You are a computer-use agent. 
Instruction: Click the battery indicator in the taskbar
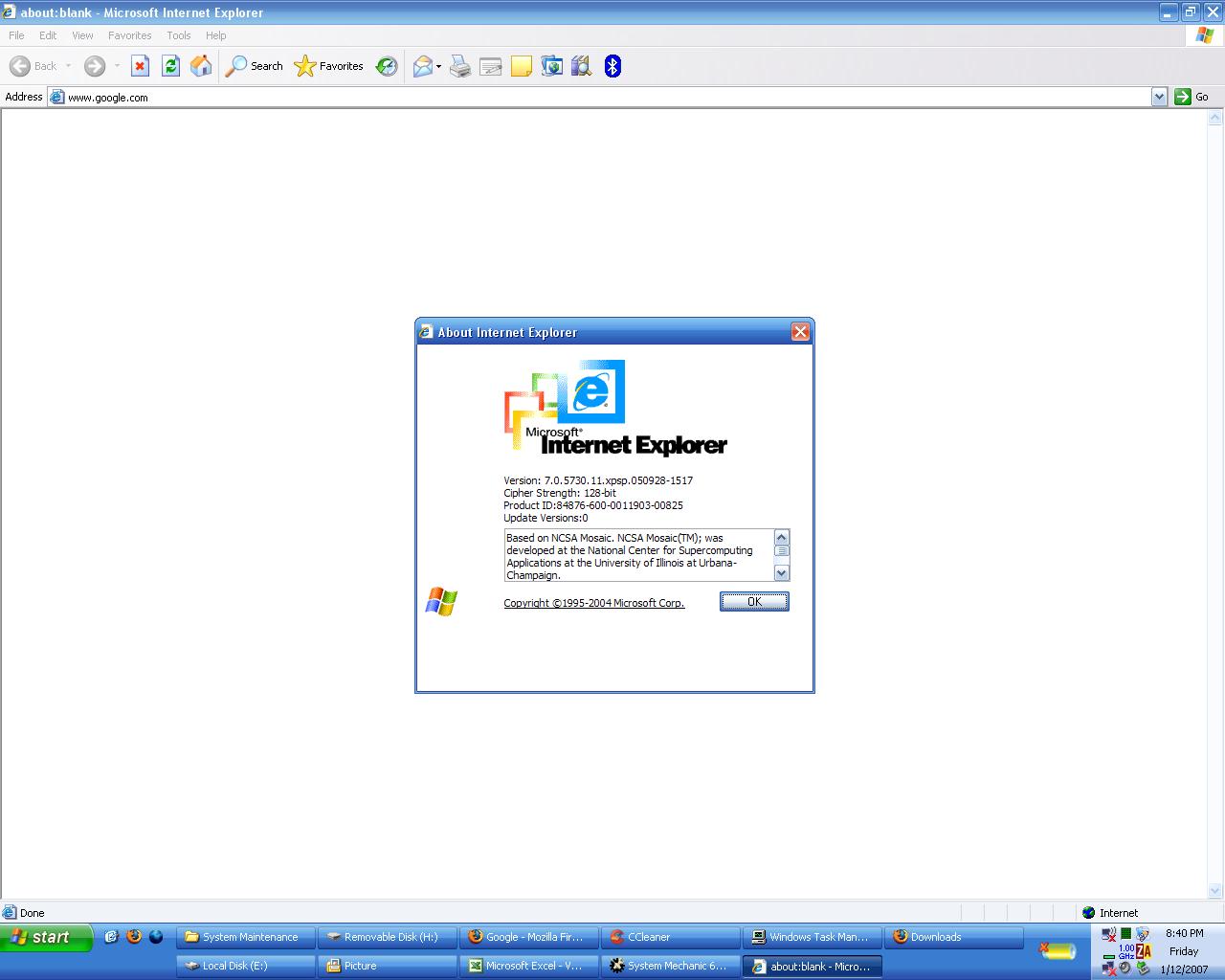pyautogui.click(x=1058, y=951)
